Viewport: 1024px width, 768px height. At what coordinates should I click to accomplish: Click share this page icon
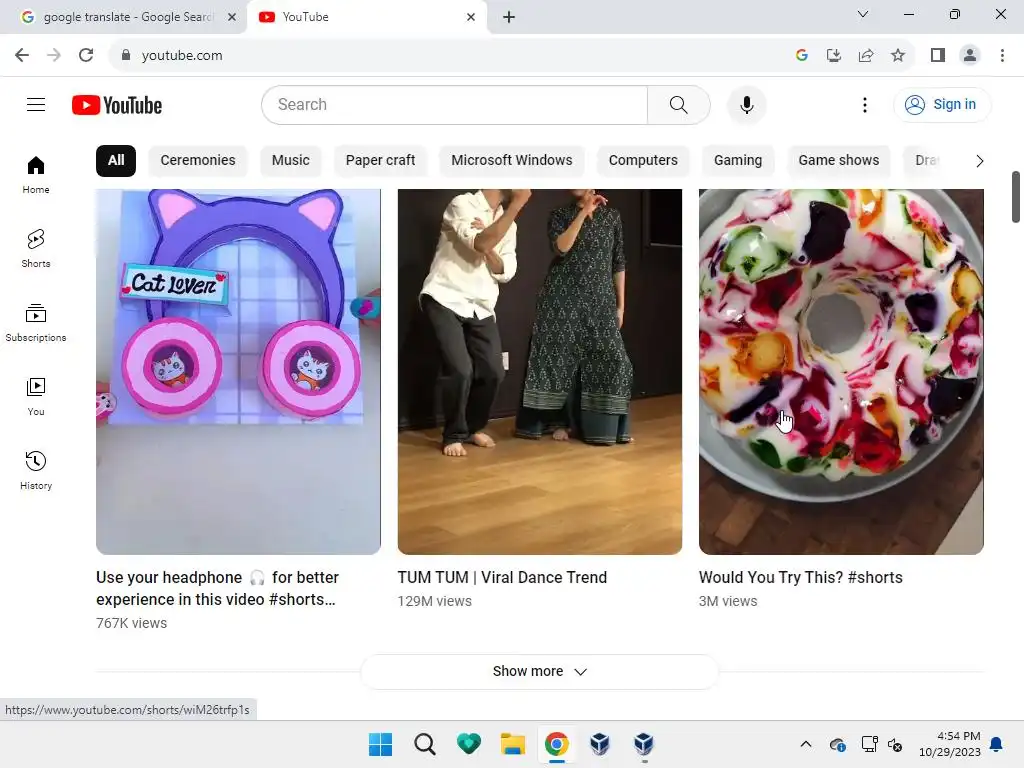point(866,56)
